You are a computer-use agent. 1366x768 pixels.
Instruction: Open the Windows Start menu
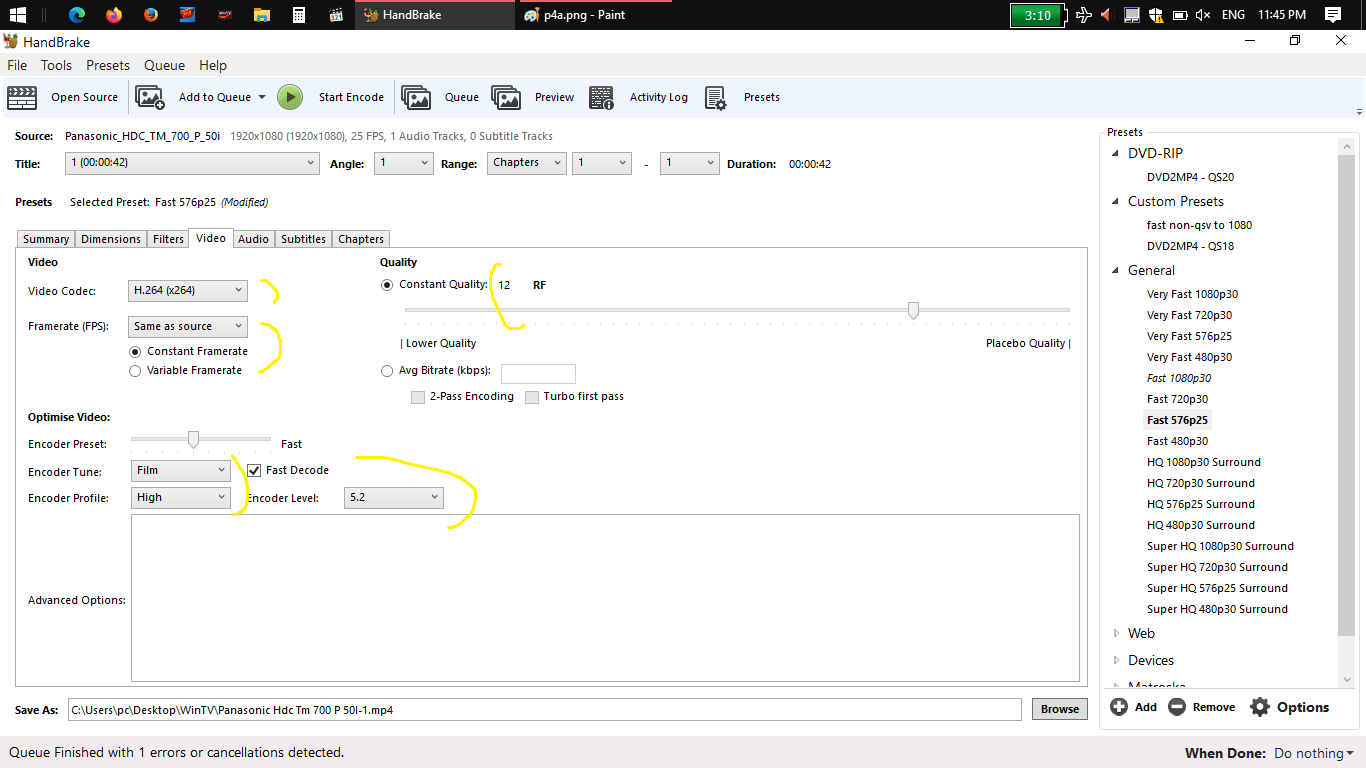[17, 15]
